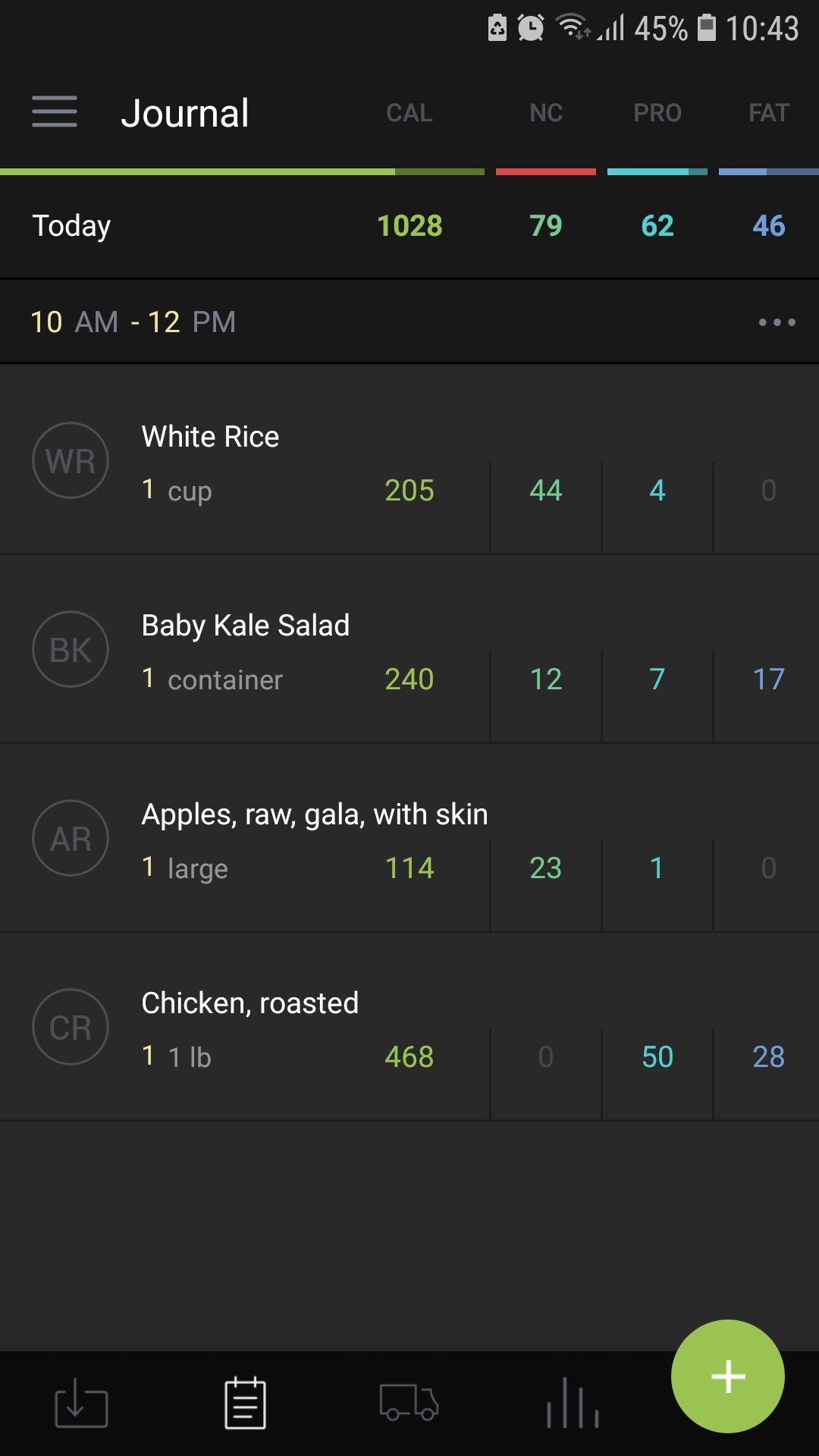Screen dimensions: 819x1456
Task: Open the White Rice entry
Action: 210,437
